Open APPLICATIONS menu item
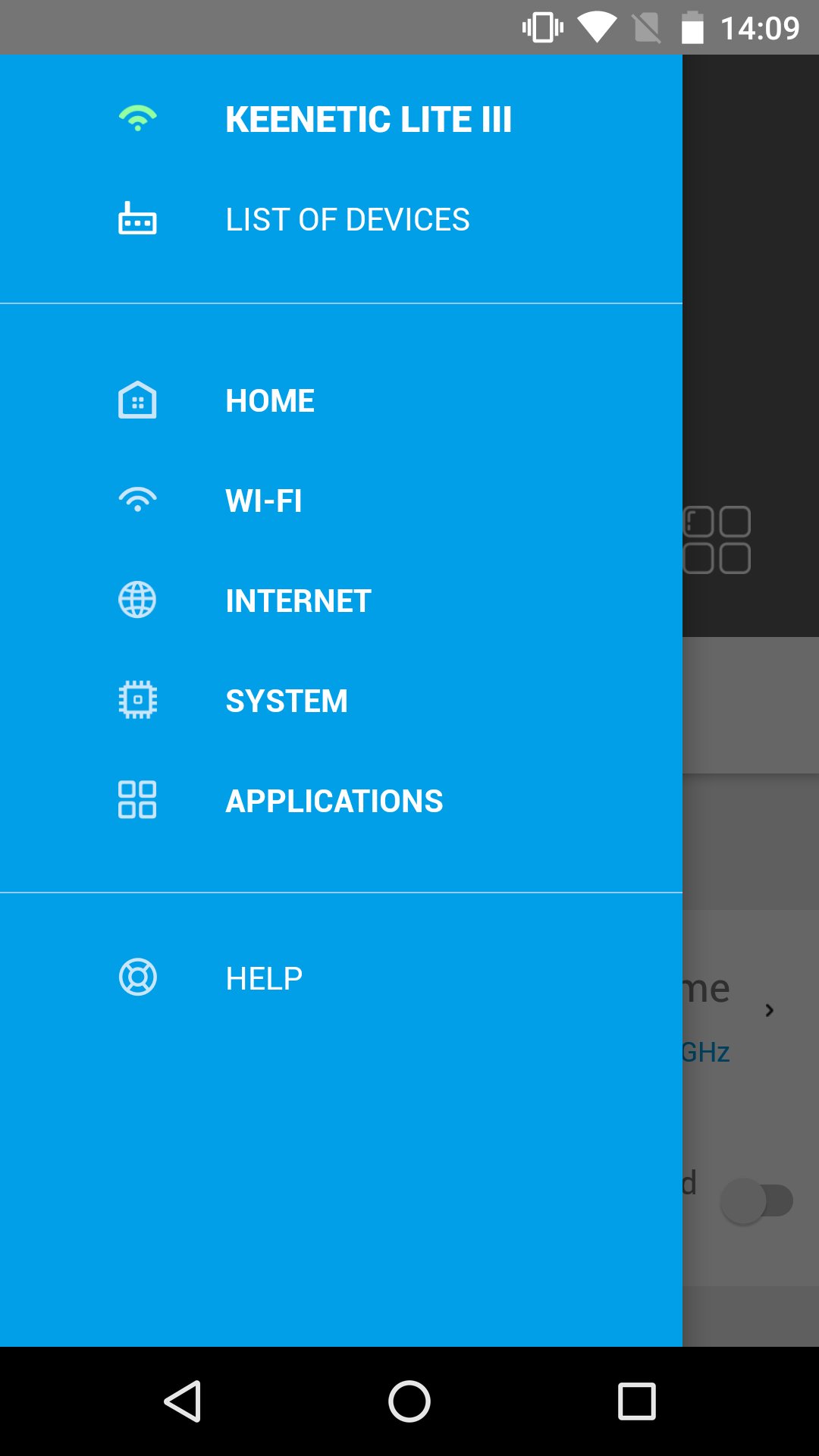Screen dimensions: 819x1456 click(334, 802)
